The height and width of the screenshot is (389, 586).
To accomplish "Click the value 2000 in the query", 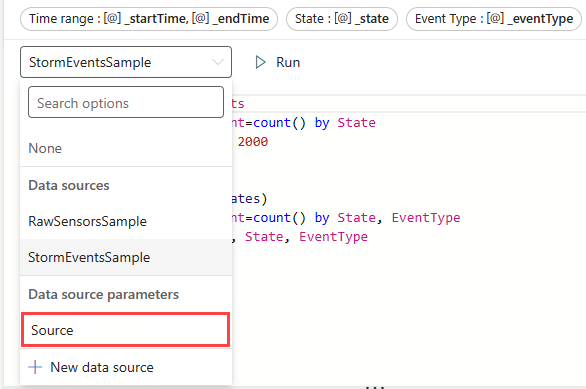I will [253, 142].
